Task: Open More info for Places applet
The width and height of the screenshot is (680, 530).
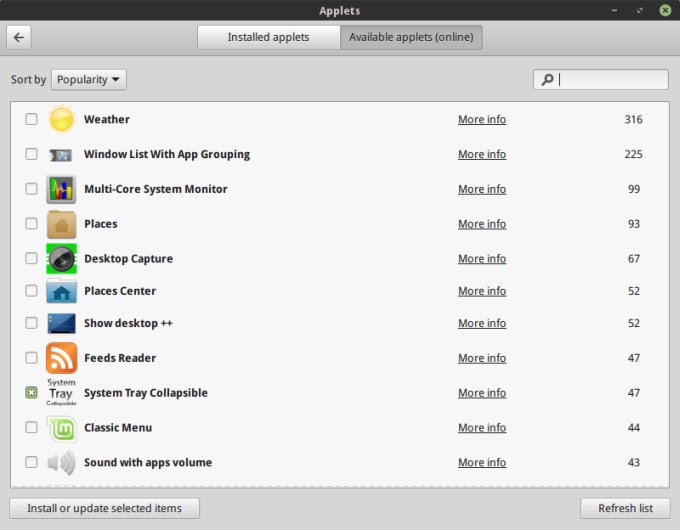Action: point(482,224)
